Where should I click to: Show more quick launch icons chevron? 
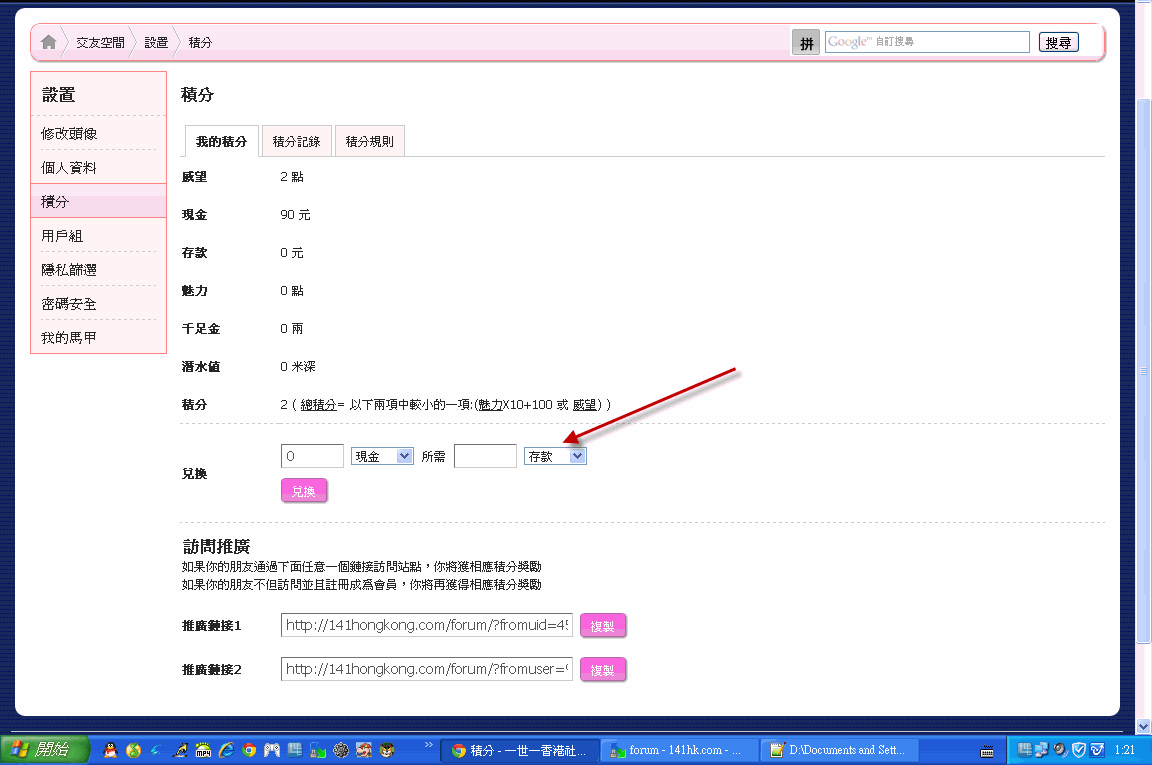tap(429, 745)
